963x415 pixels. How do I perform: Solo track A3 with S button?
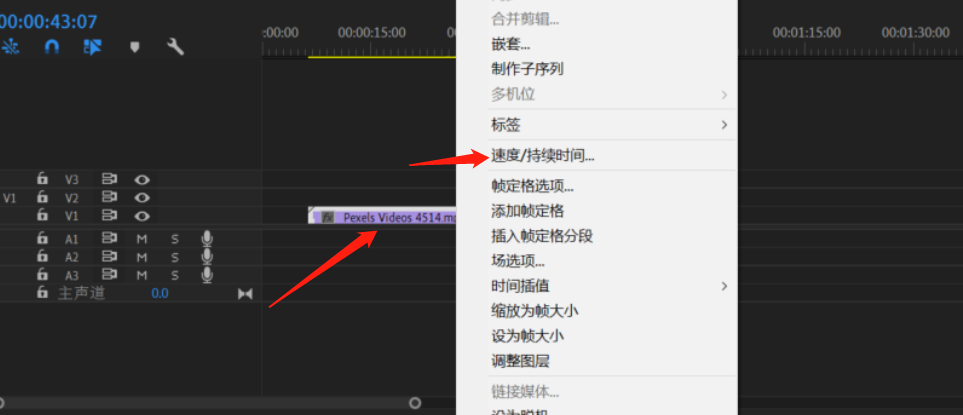click(x=175, y=276)
